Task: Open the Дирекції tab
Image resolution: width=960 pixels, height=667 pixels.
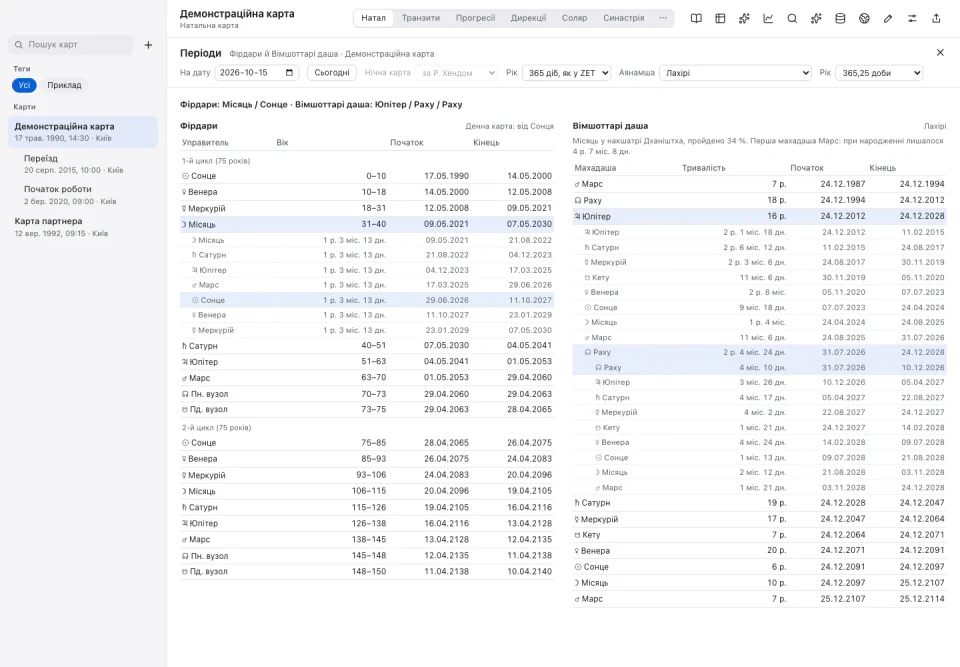Action: [528, 18]
